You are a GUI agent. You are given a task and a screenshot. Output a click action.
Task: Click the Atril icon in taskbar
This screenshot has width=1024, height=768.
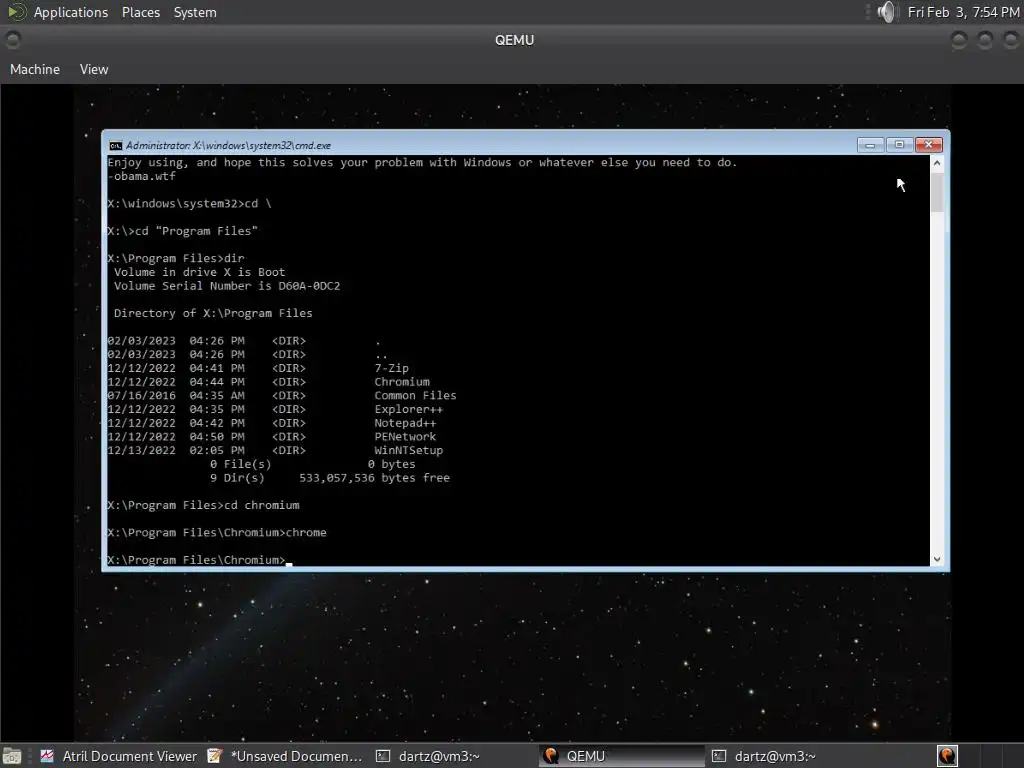point(47,756)
